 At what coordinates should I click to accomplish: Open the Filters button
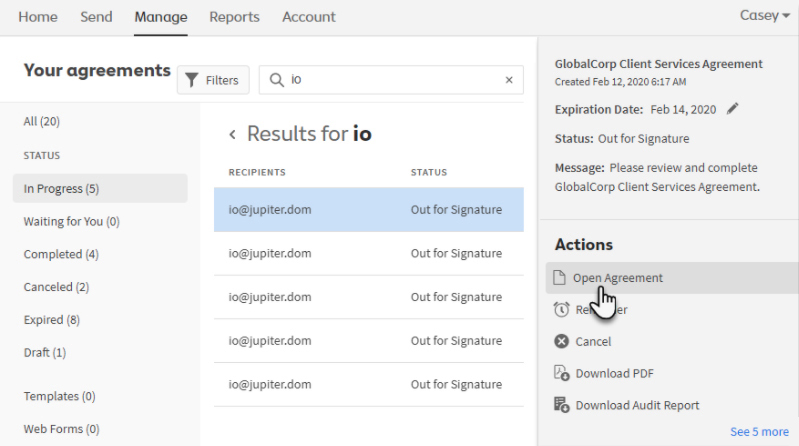click(213, 80)
